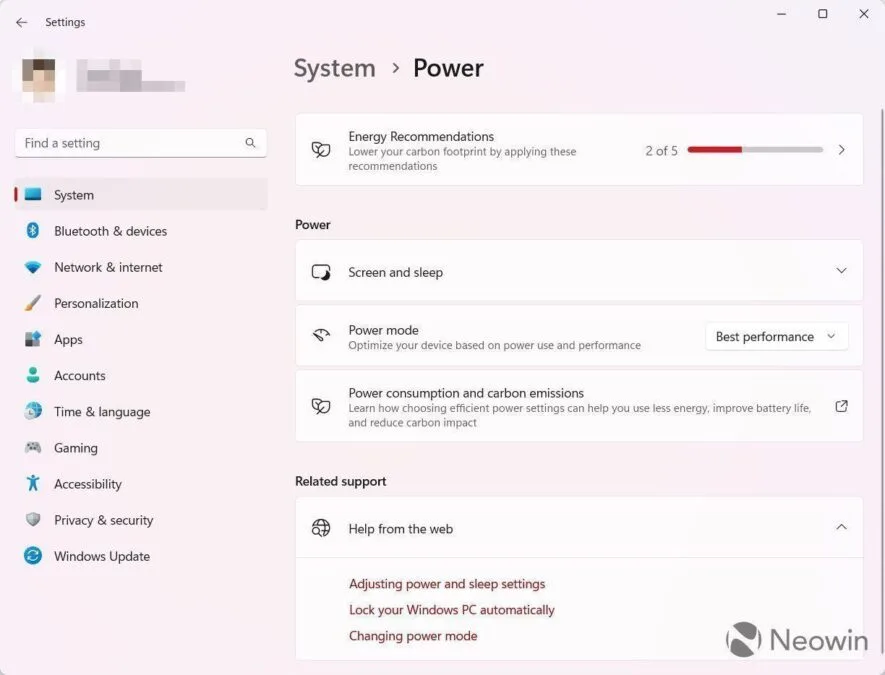
Task: Click the System breadcrumb link
Action: pyautogui.click(x=335, y=68)
